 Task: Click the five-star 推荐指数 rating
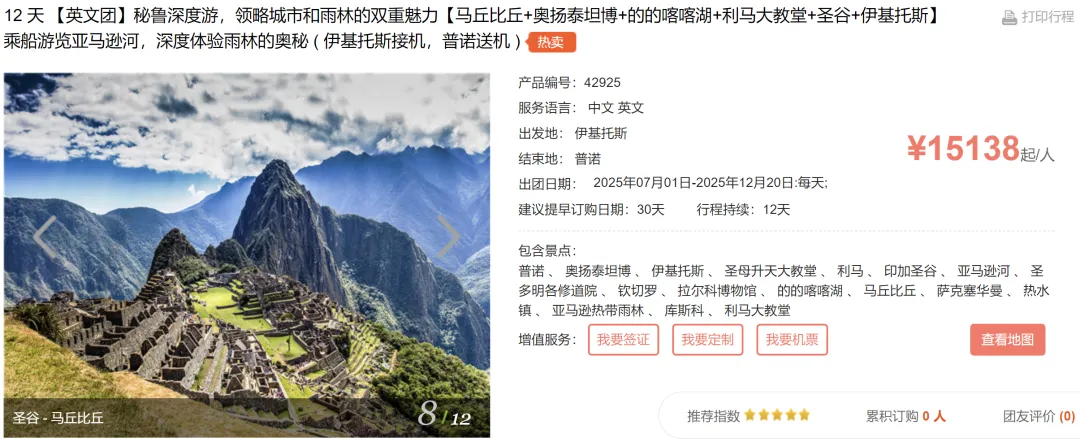pos(776,416)
